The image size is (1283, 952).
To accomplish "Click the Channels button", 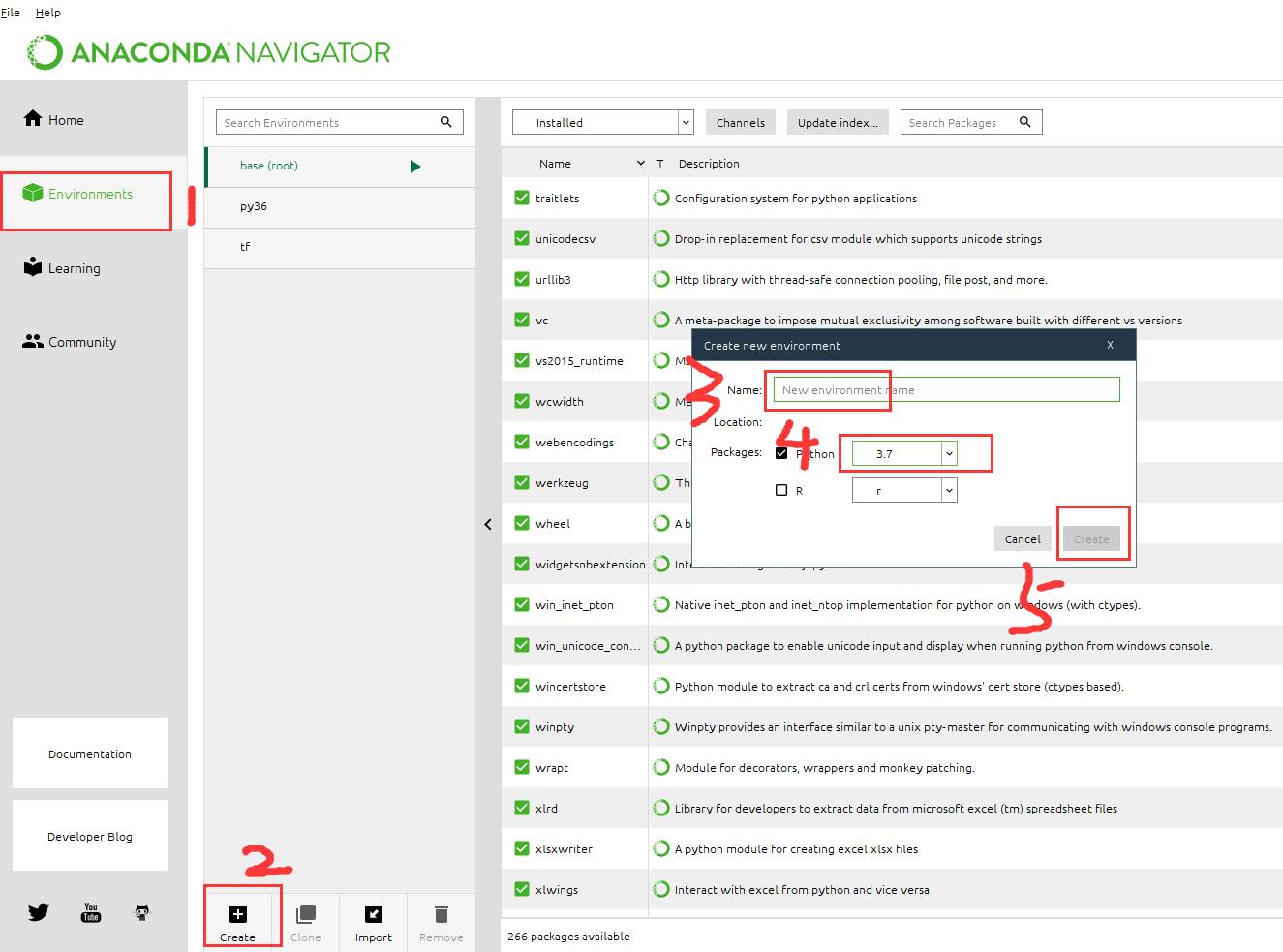I will (x=741, y=122).
